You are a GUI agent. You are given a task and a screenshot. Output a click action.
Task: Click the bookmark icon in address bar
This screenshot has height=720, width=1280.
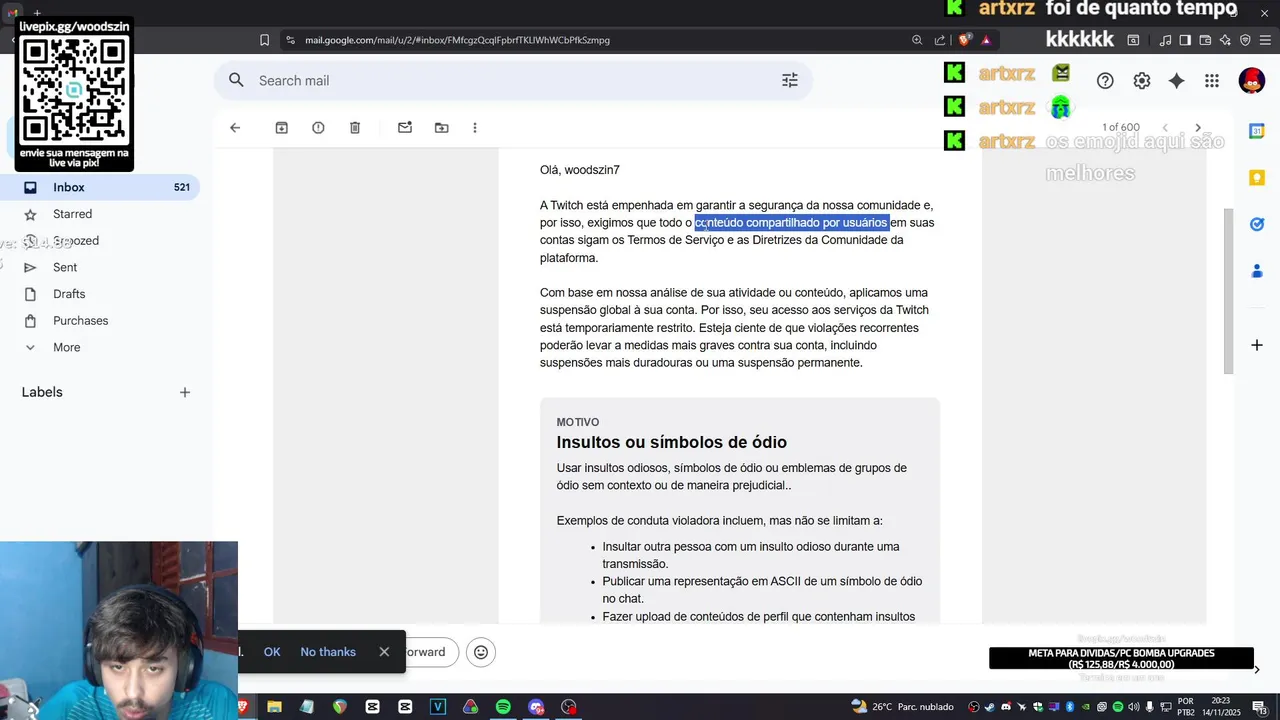point(264,40)
